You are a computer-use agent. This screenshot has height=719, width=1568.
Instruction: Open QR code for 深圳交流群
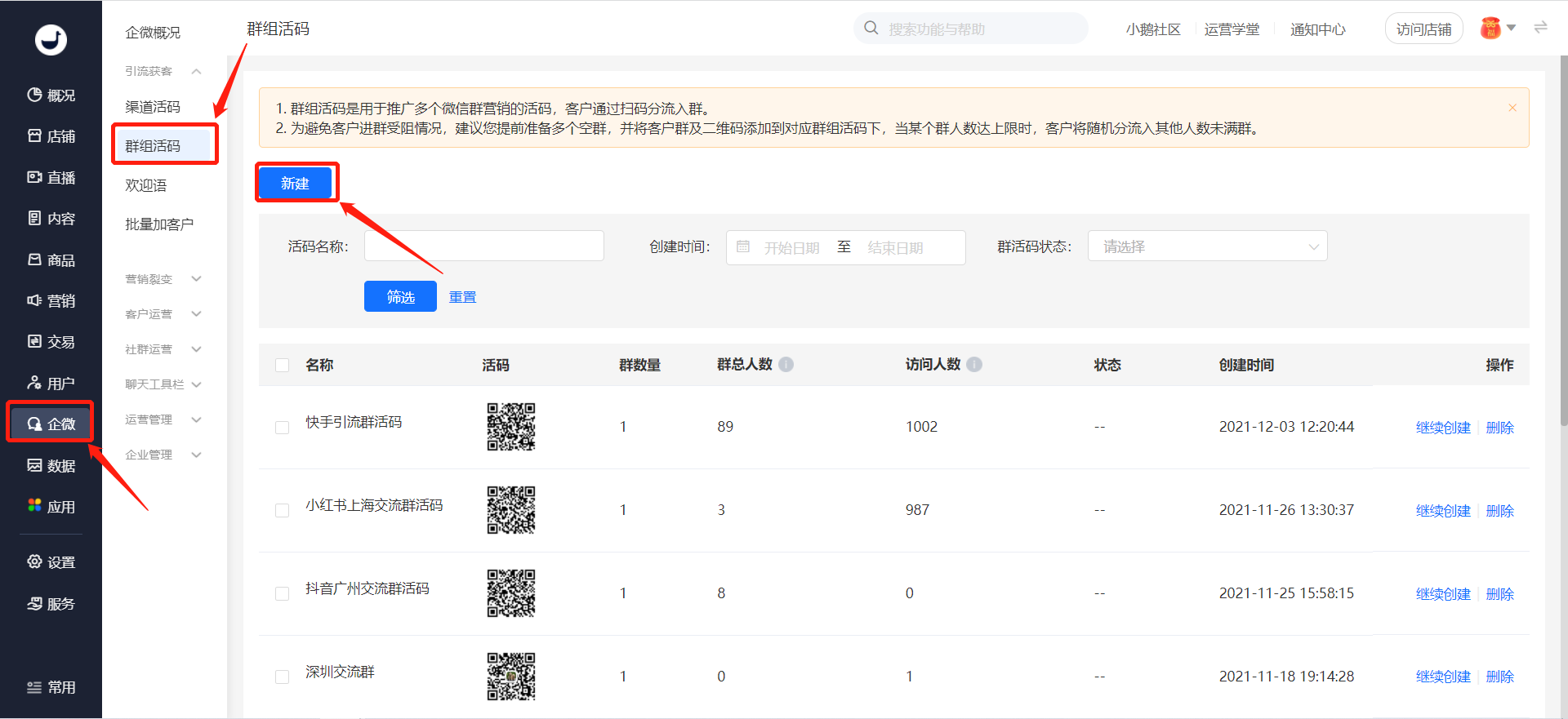(511, 676)
